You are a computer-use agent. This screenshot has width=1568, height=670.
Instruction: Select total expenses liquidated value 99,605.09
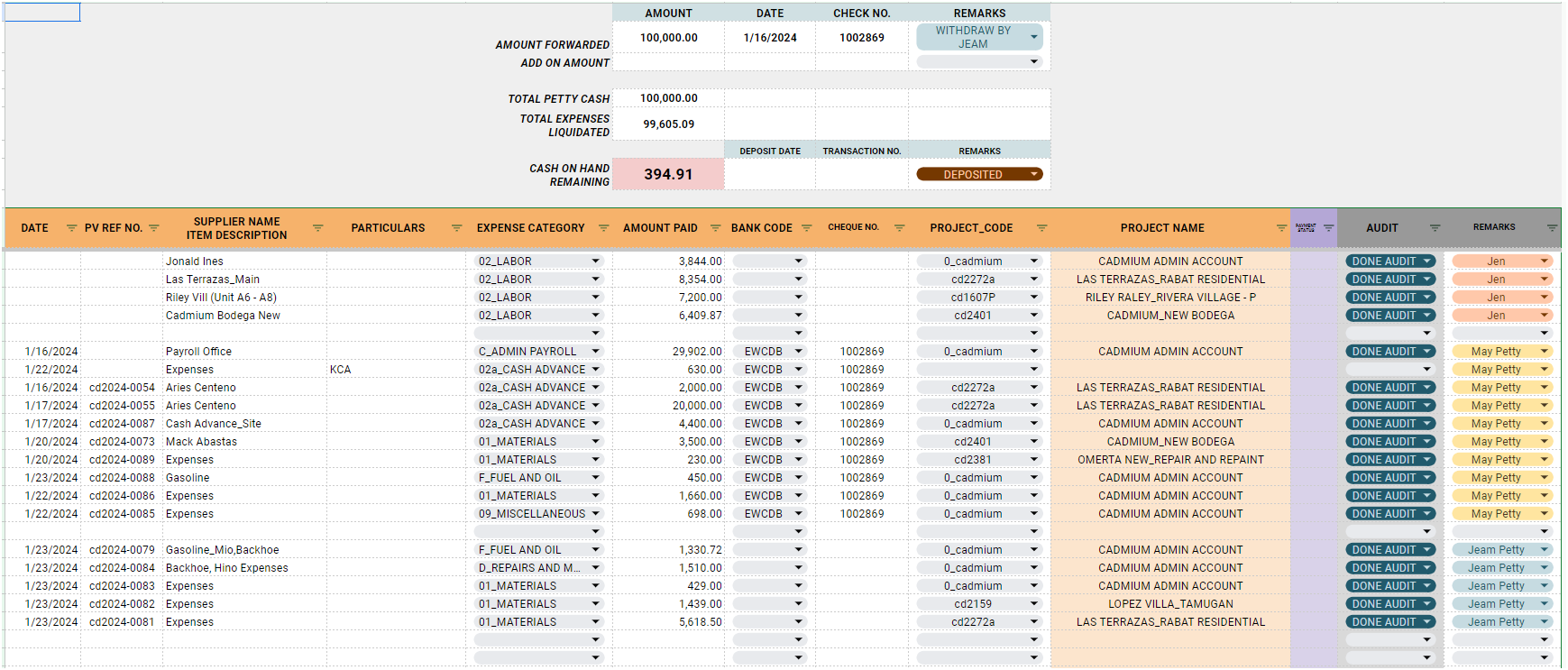[668, 124]
